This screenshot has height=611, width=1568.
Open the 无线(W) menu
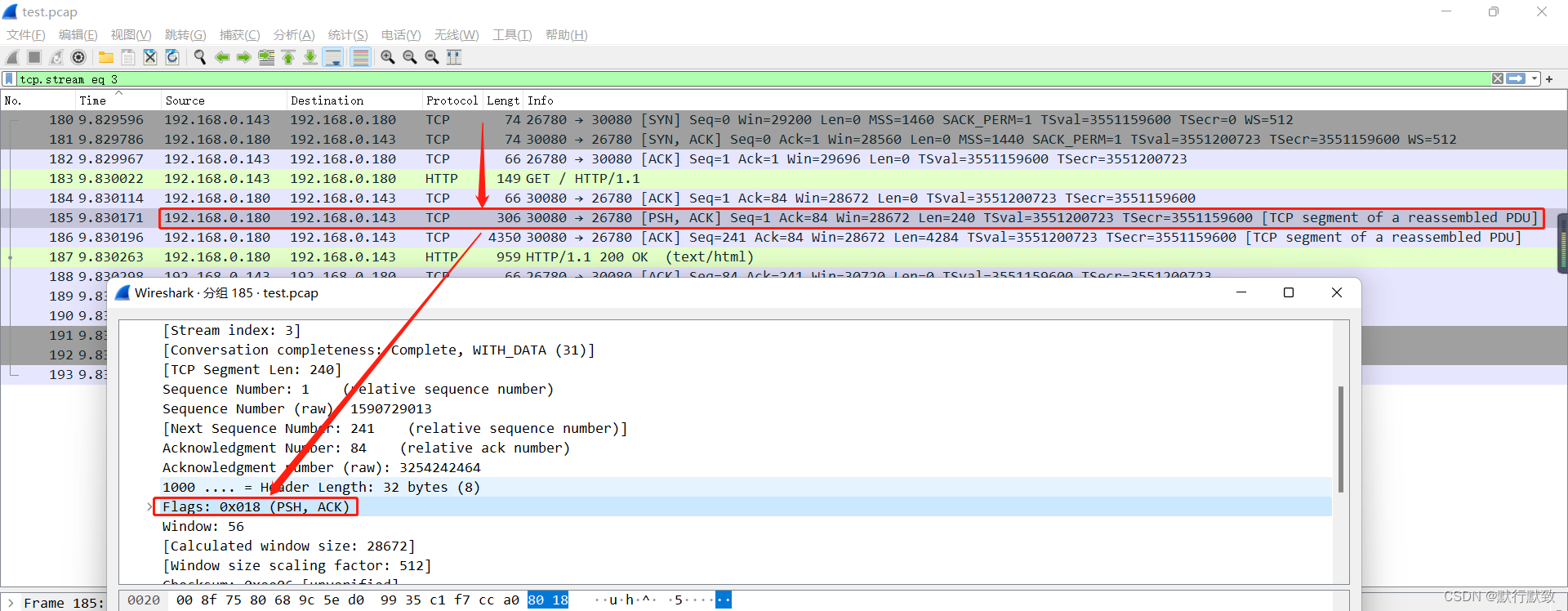pyautogui.click(x=457, y=35)
